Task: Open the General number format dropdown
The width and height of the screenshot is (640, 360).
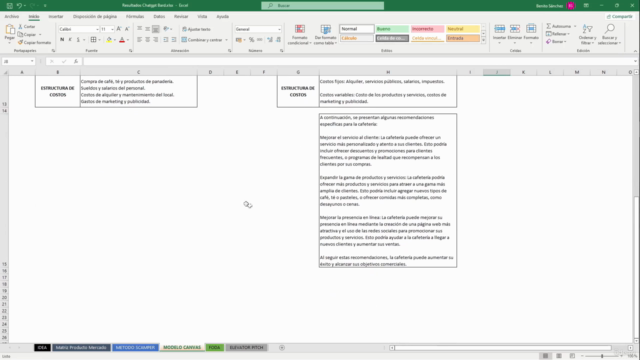Action: pyautogui.click(x=279, y=29)
